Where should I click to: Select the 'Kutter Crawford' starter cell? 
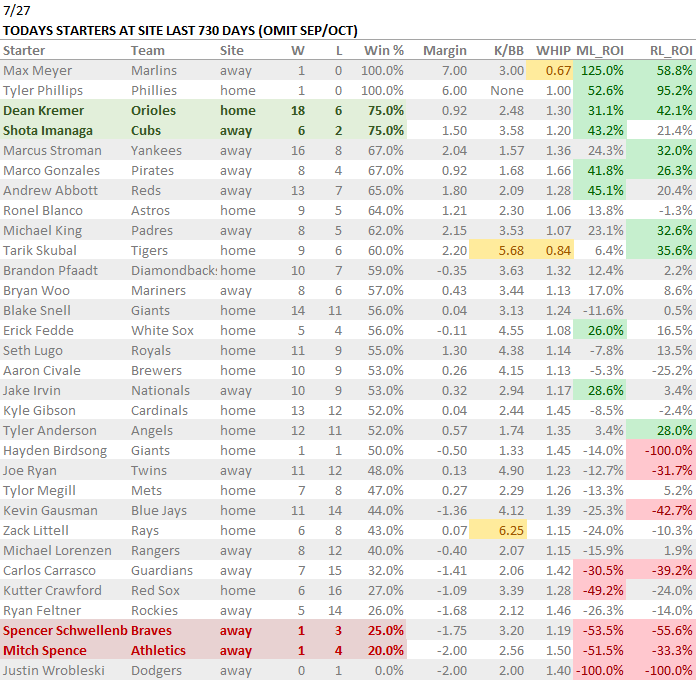(x=52, y=590)
